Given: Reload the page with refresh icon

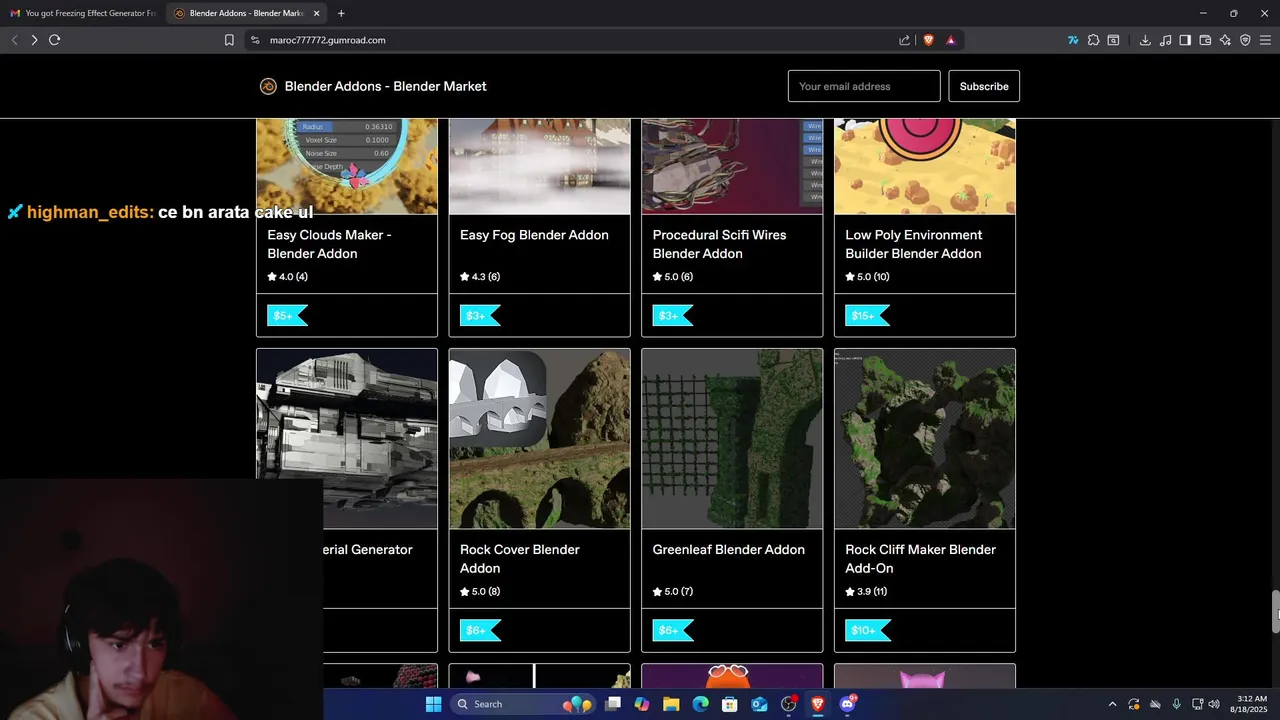Looking at the screenshot, I should (55, 40).
